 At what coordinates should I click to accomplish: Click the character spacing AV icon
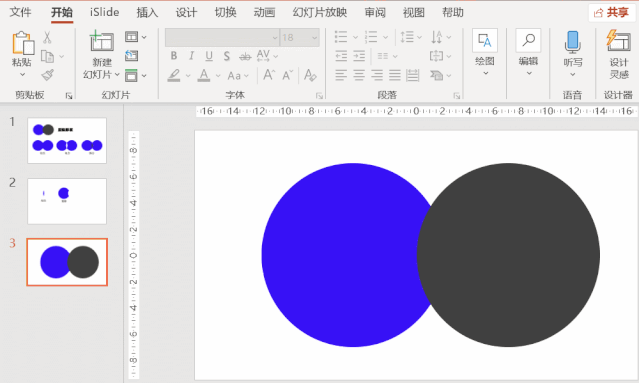tap(263, 56)
